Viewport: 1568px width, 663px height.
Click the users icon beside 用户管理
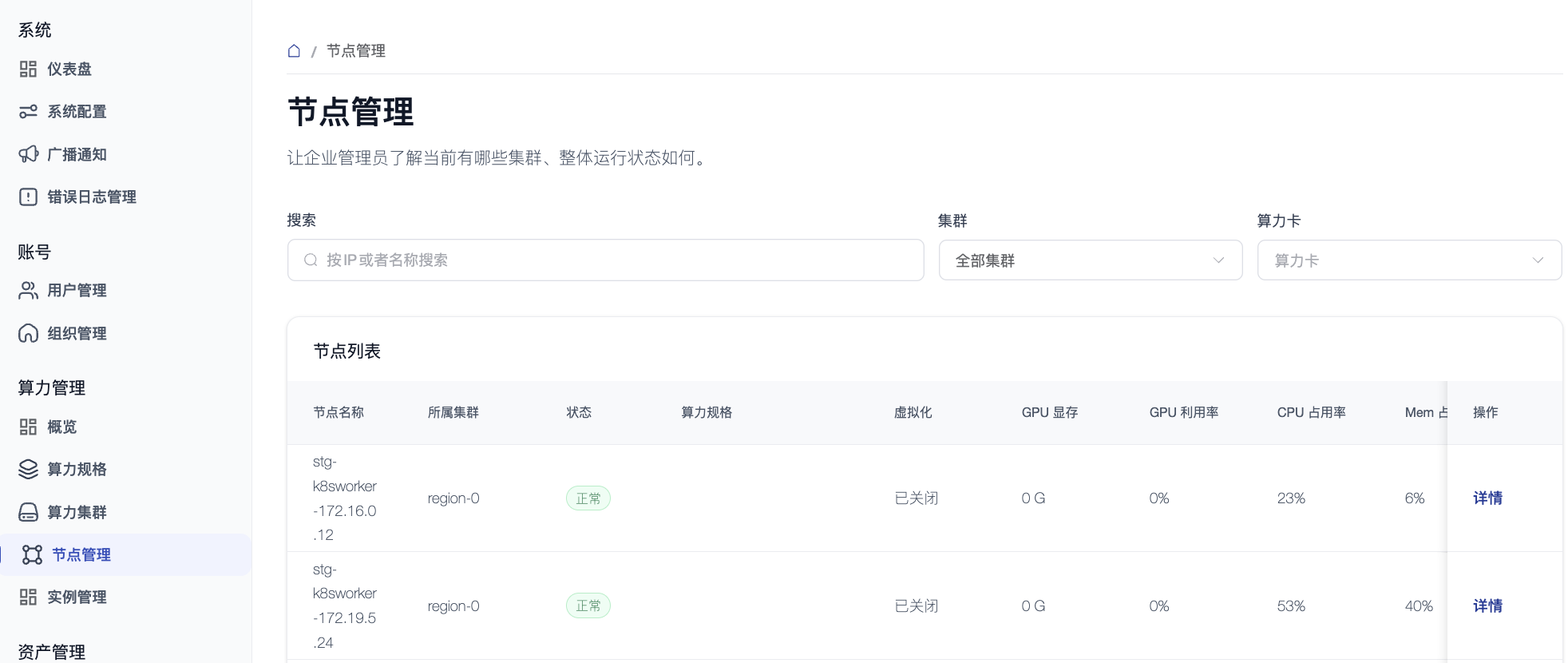[28, 291]
